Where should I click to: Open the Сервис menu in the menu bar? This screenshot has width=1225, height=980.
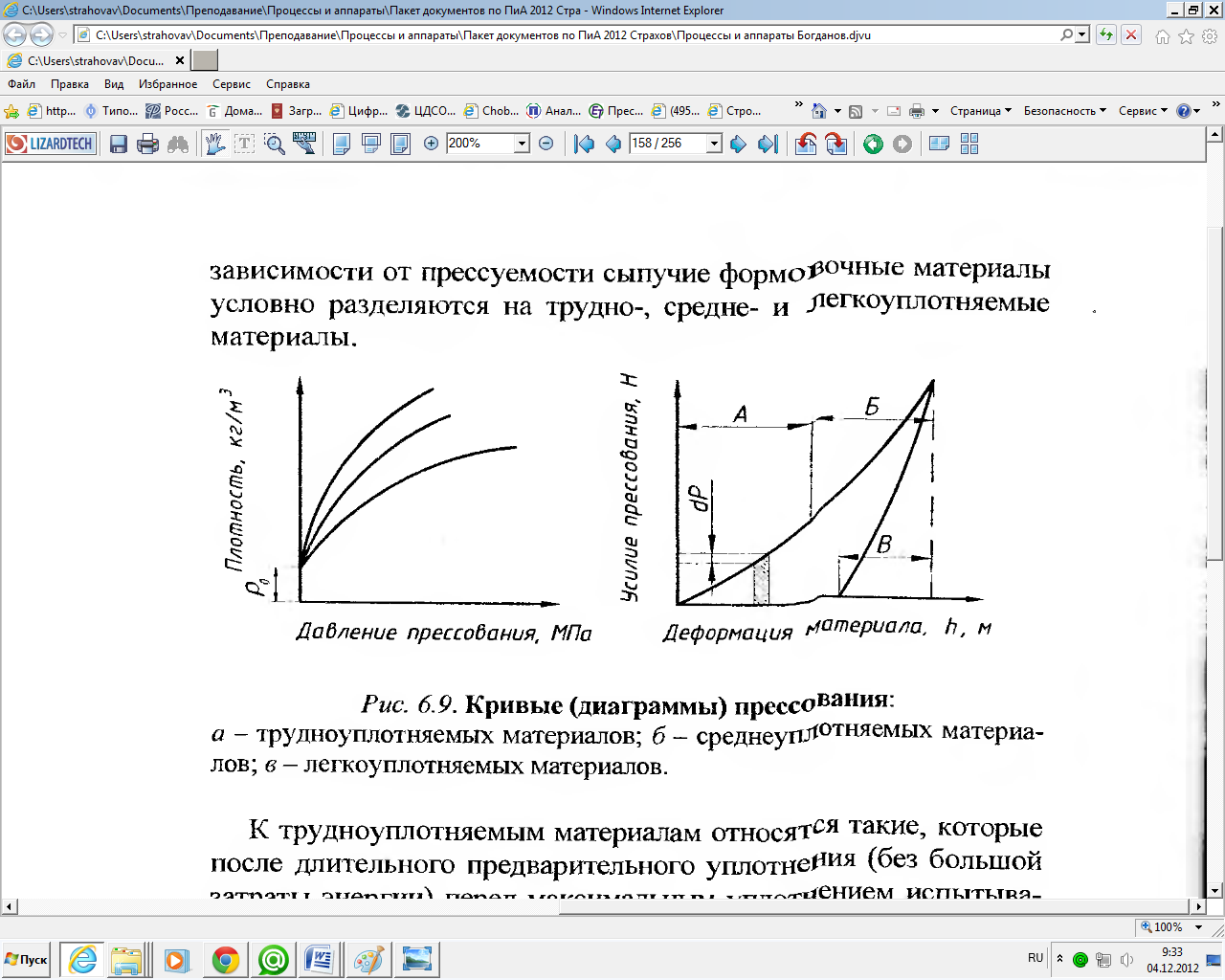232,84
